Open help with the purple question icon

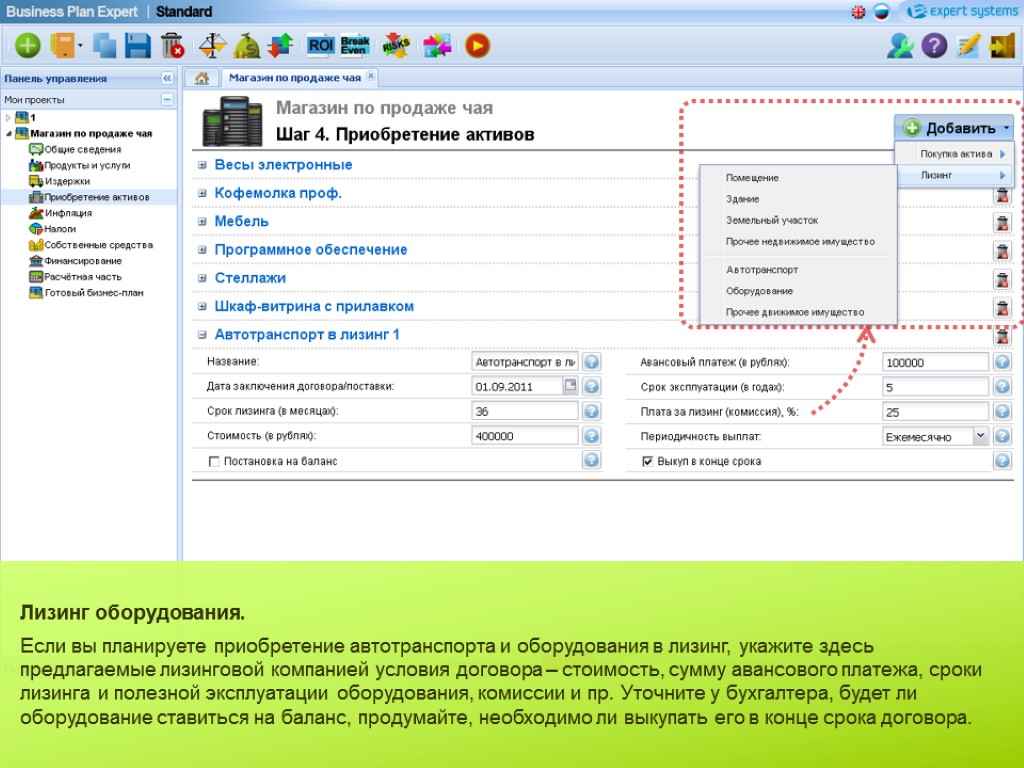point(934,46)
